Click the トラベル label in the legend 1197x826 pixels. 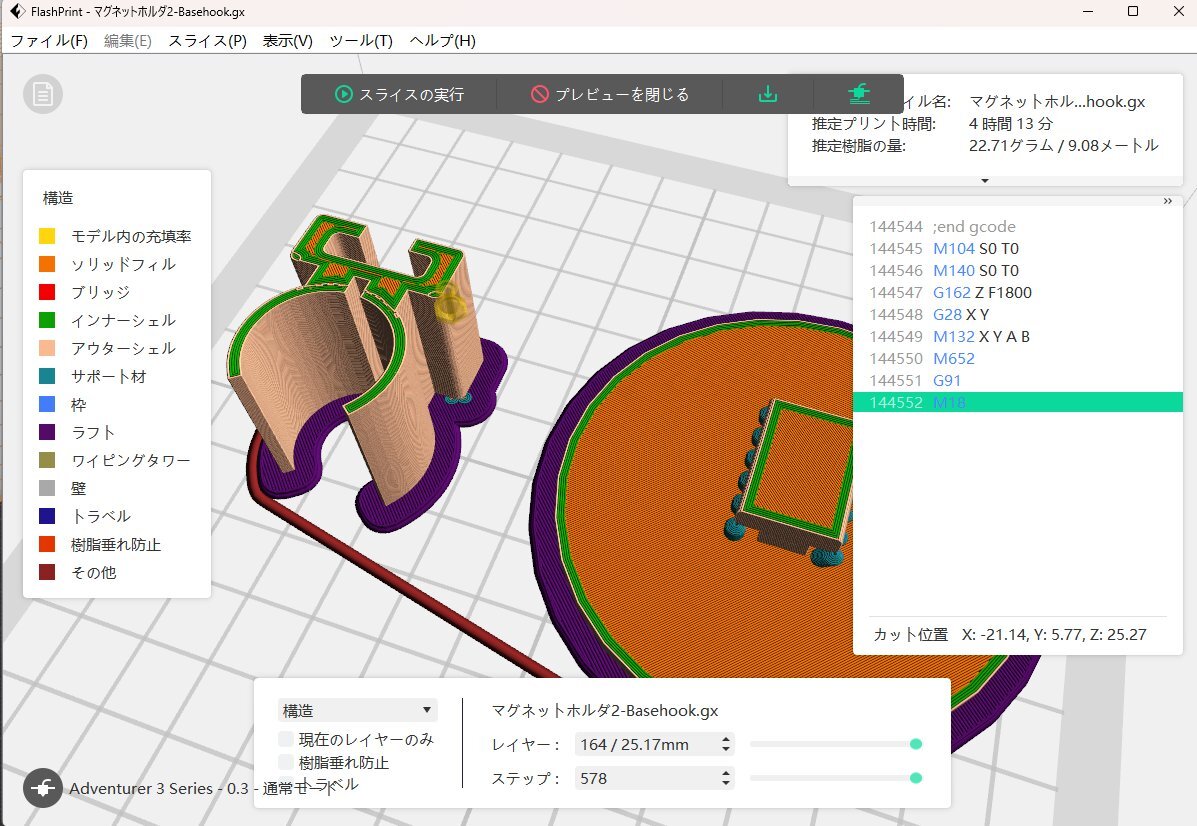click(x=101, y=516)
